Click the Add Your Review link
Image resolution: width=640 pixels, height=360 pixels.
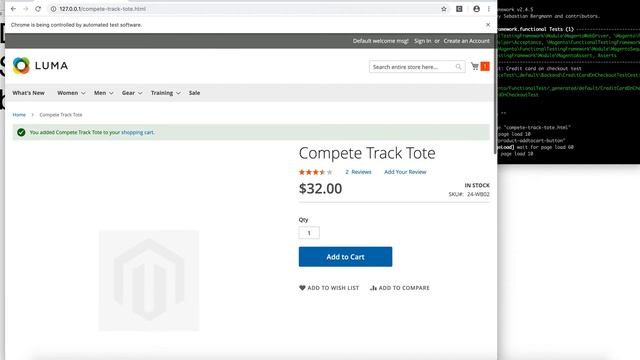click(405, 172)
